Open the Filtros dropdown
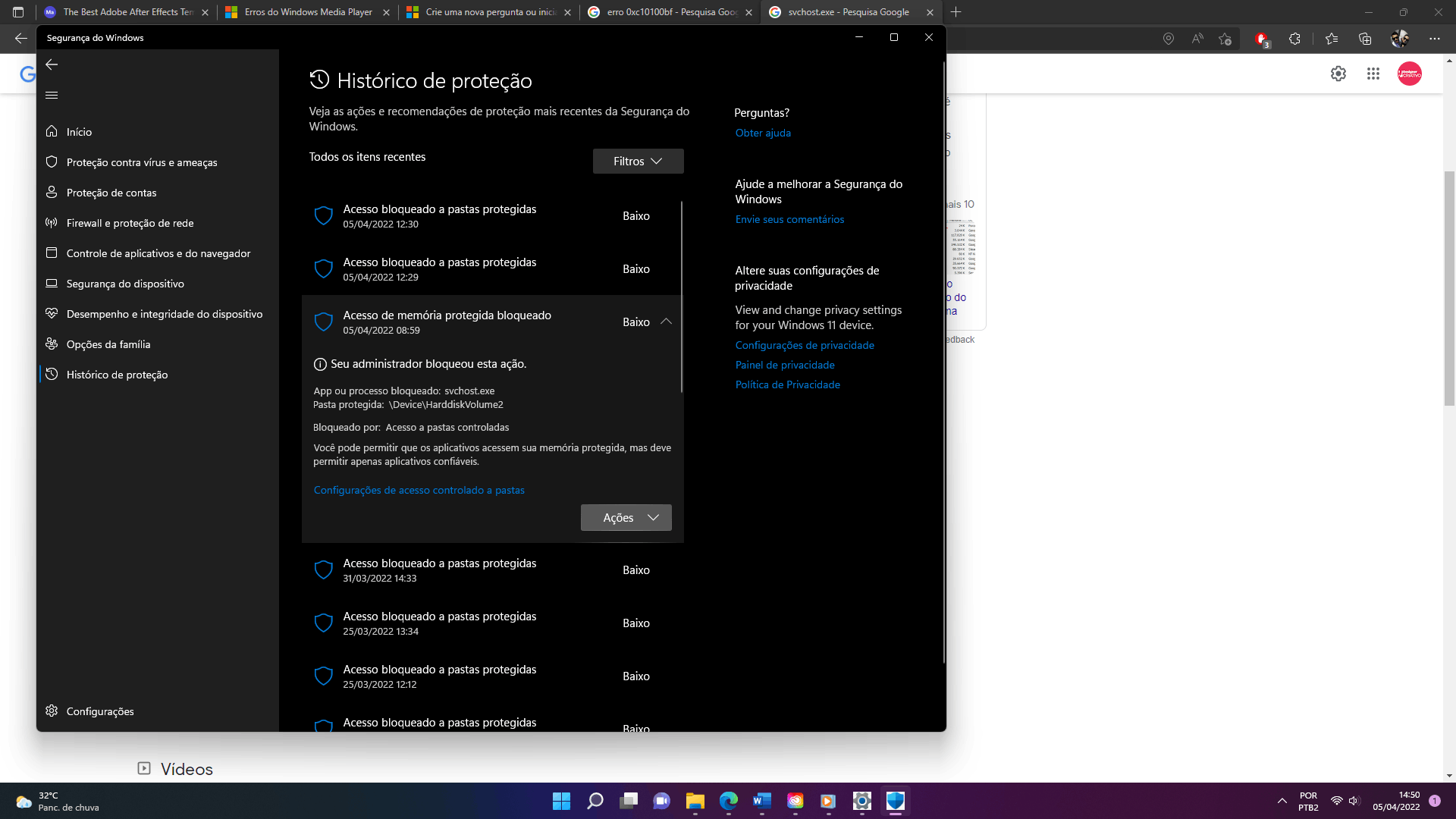1456x819 pixels. [638, 161]
